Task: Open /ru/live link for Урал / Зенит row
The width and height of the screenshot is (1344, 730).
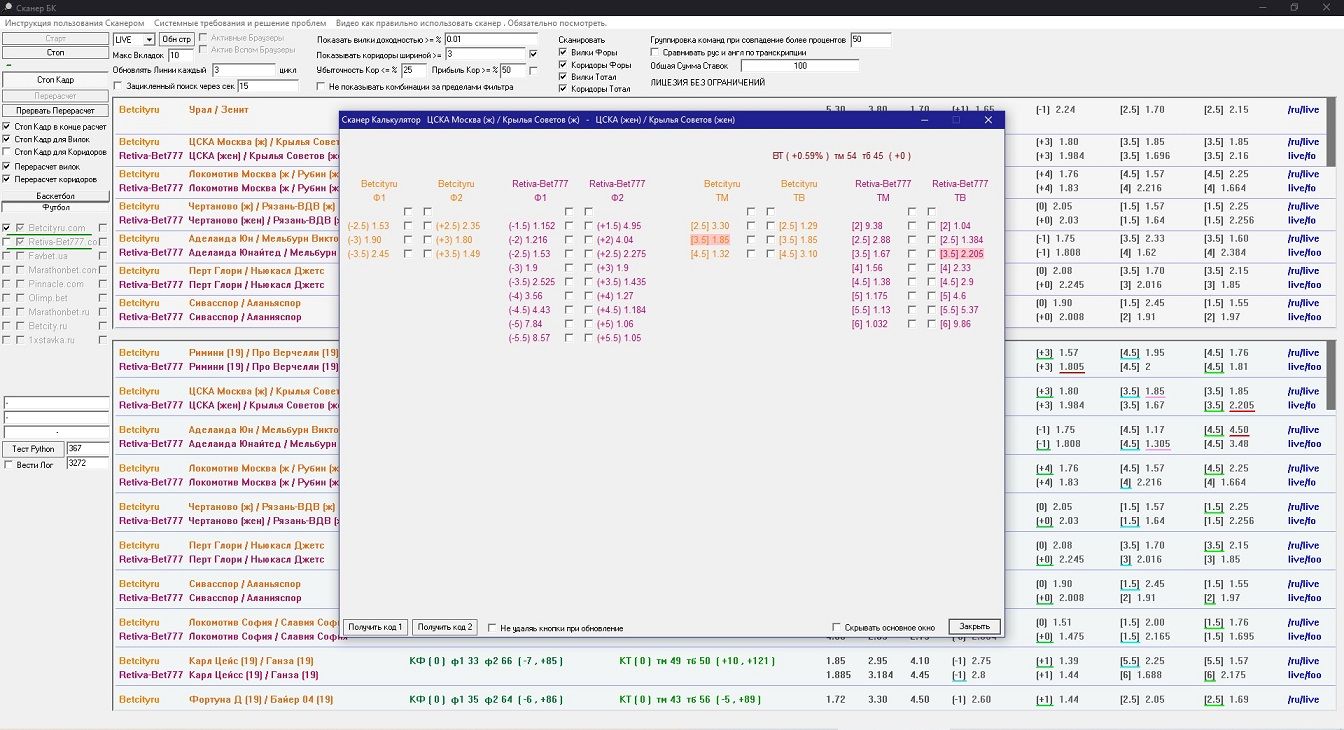Action: (1303, 109)
